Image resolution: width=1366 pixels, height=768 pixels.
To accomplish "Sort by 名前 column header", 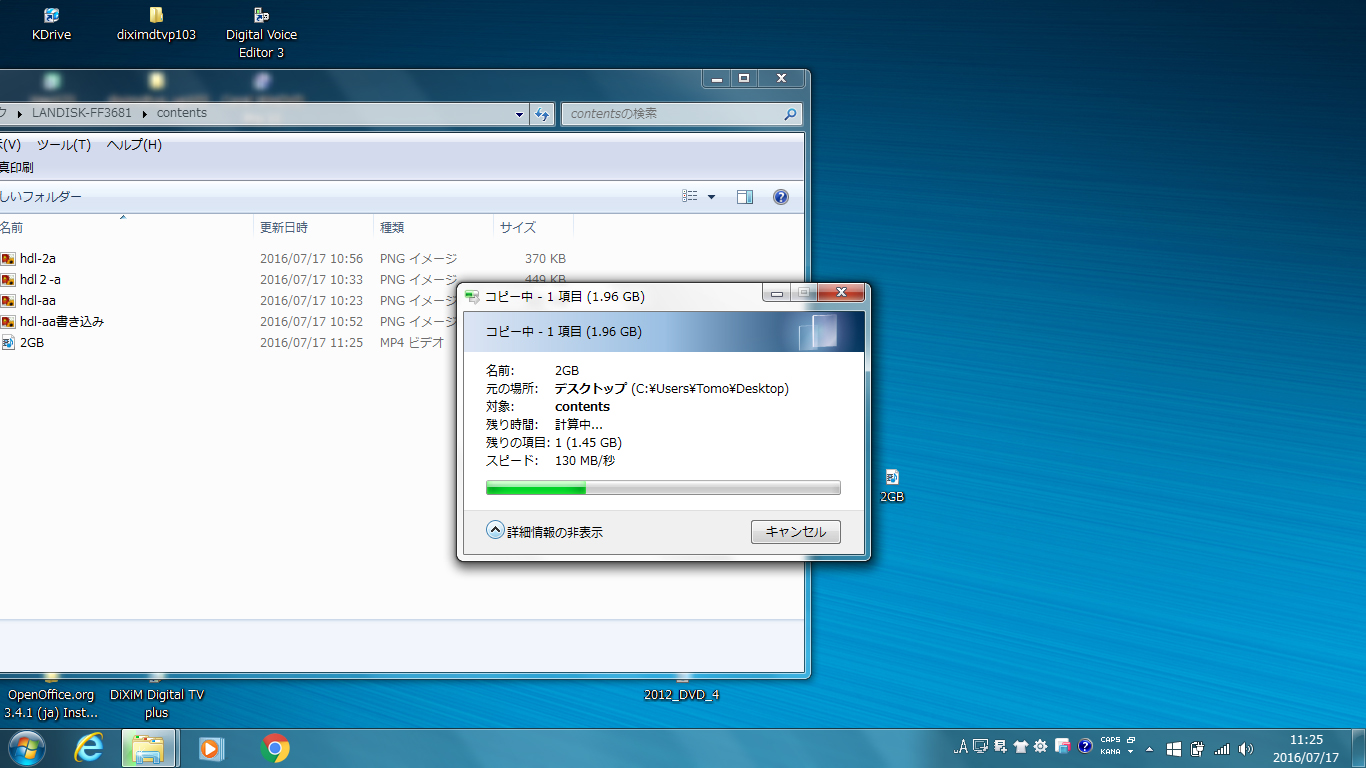I will [x=126, y=227].
